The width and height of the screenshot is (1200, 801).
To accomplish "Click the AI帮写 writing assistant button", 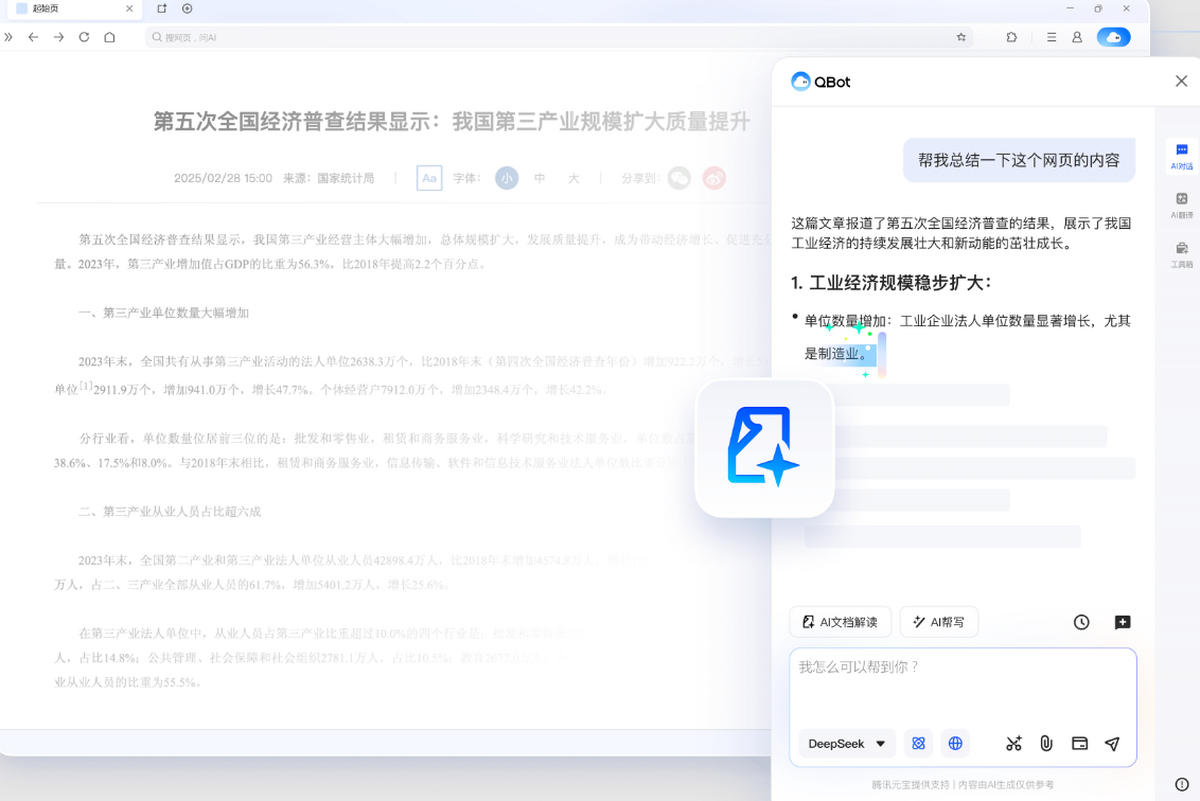I will [x=938, y=622].
